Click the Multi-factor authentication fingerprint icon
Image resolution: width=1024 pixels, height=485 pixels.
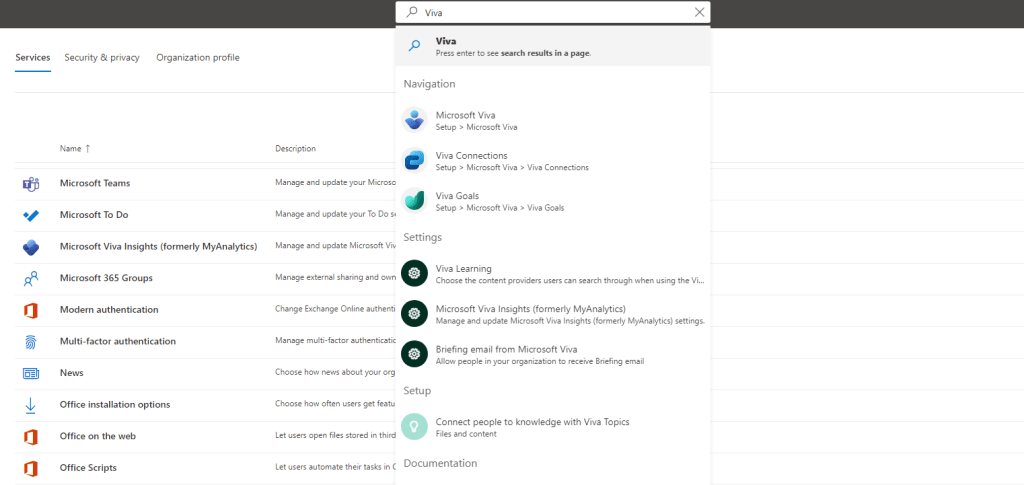point(31,341)
